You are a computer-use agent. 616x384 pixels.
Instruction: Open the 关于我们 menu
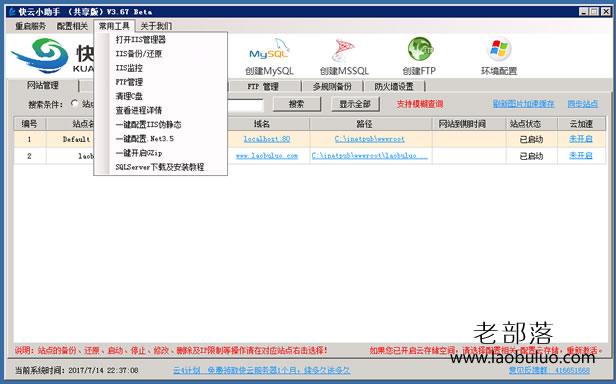(156, 26)
